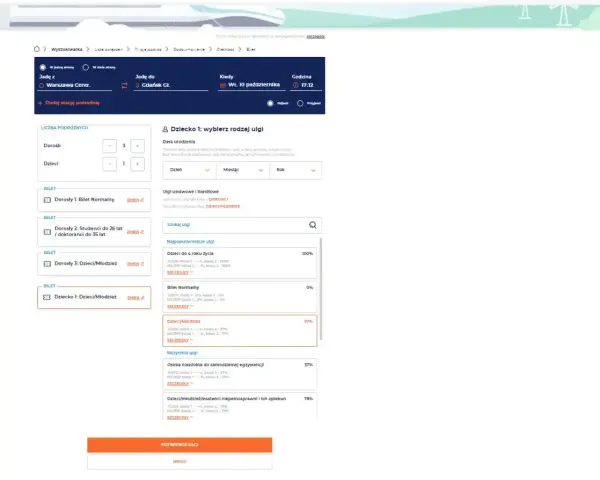
Task: Select highlighted Dzieci/Młodzież discount card
Action: click(240, 331)
